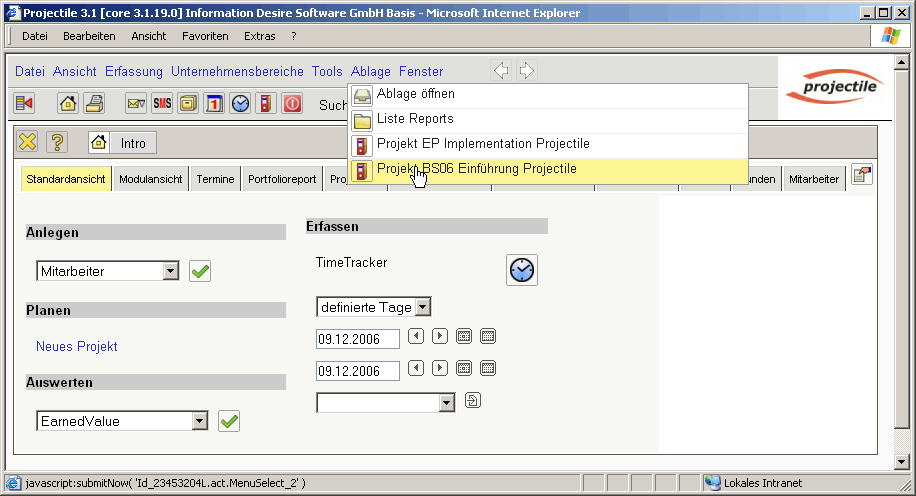This screenshot has height=496, width=916.
Task: Switch to the Mitarbeiter tab
Action: click(x=814, y=179)
